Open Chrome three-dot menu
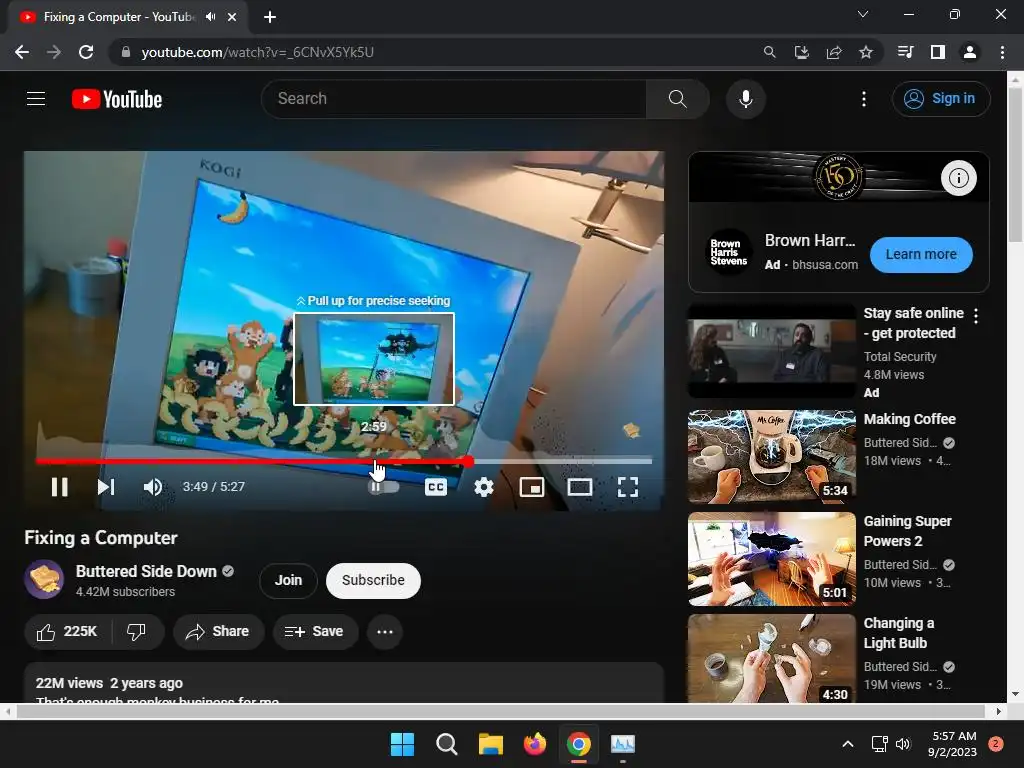1024x768 pixels. pos(1002,52)
